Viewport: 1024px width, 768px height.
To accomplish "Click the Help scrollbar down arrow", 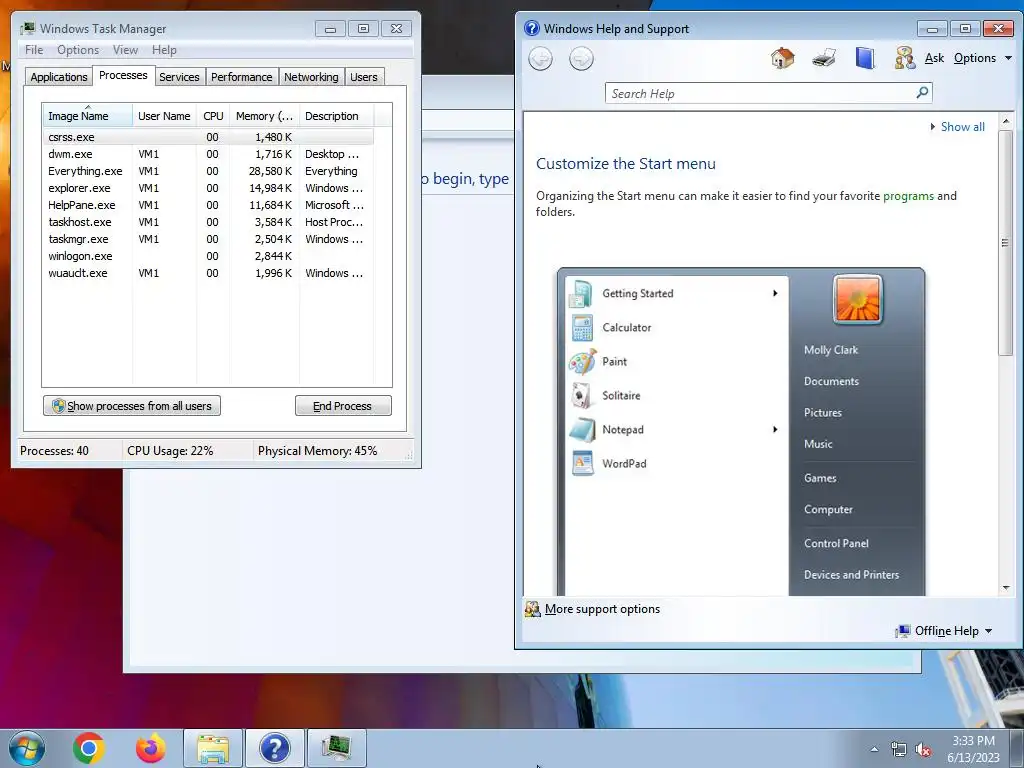I will coord(1005,588).
